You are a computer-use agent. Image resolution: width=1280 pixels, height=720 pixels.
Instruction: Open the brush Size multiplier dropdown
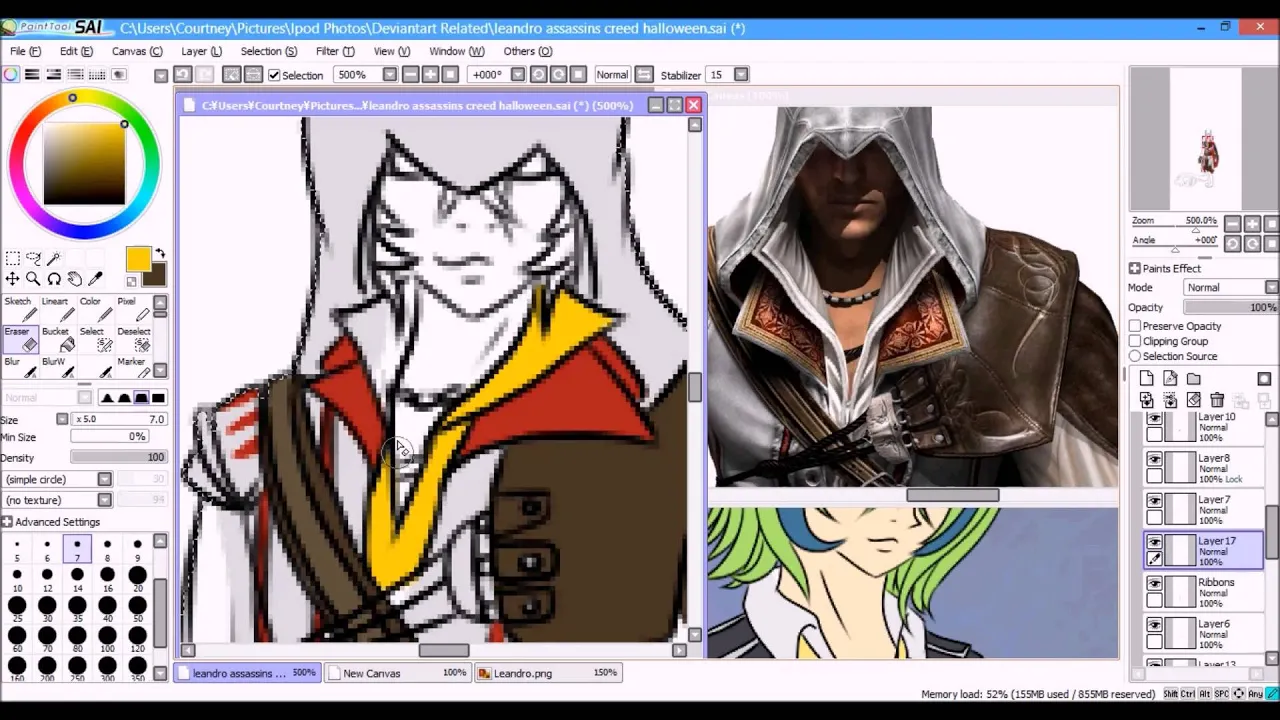pos(62,419)
